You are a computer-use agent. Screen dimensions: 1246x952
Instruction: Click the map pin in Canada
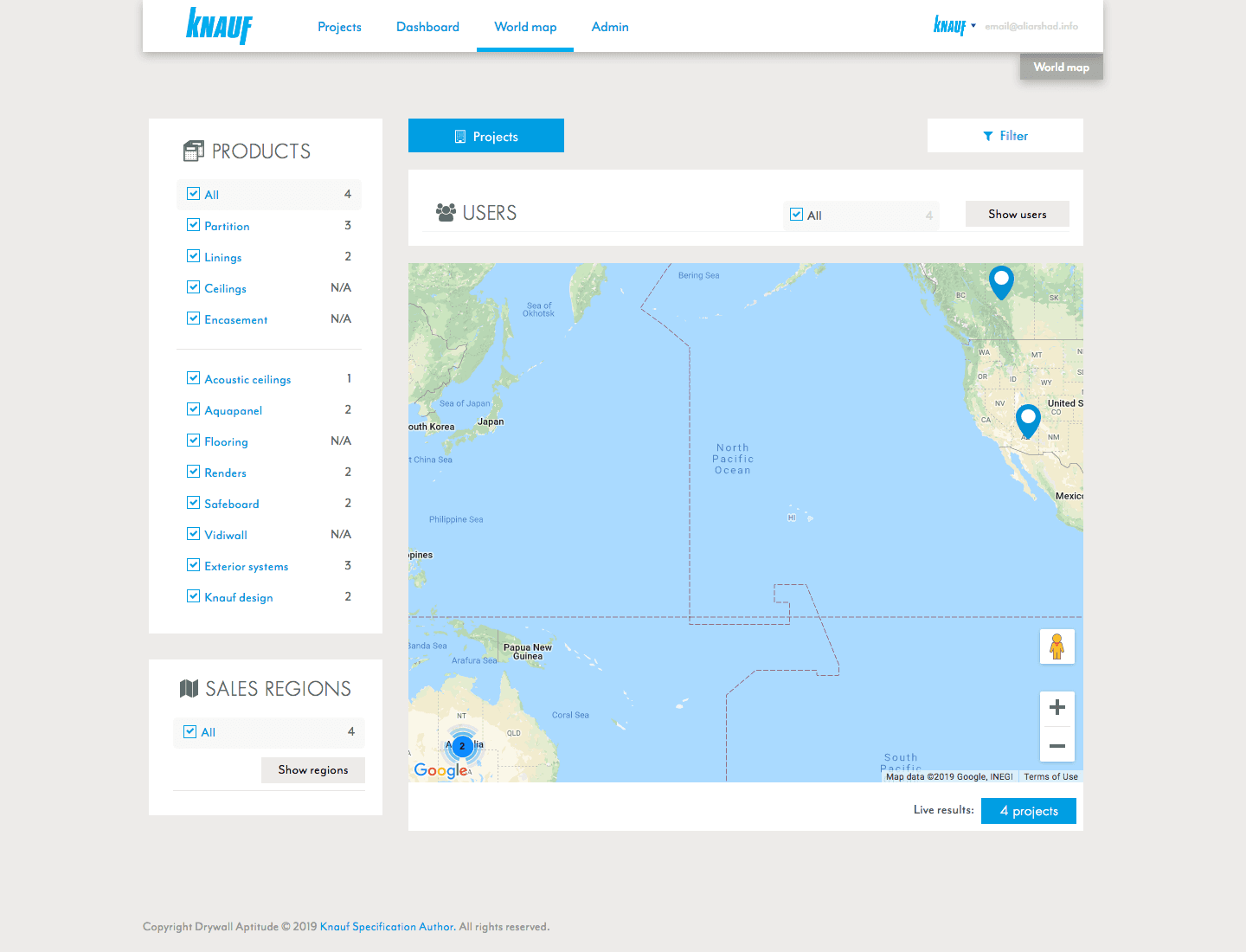[1001, 280]
